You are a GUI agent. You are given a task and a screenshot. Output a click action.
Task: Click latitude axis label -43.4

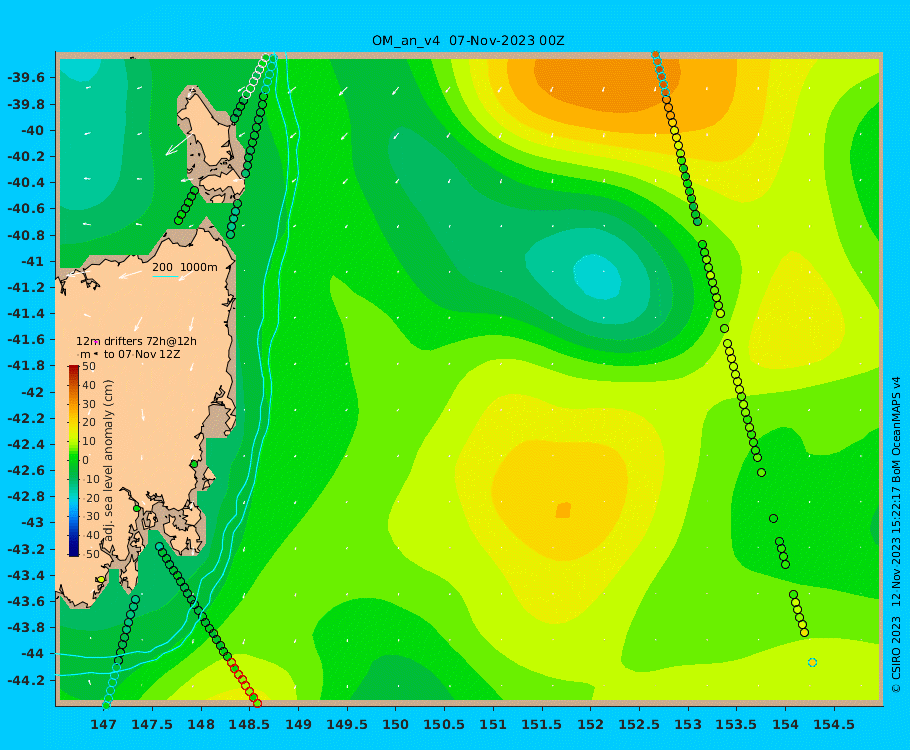[x=25, y=575]
